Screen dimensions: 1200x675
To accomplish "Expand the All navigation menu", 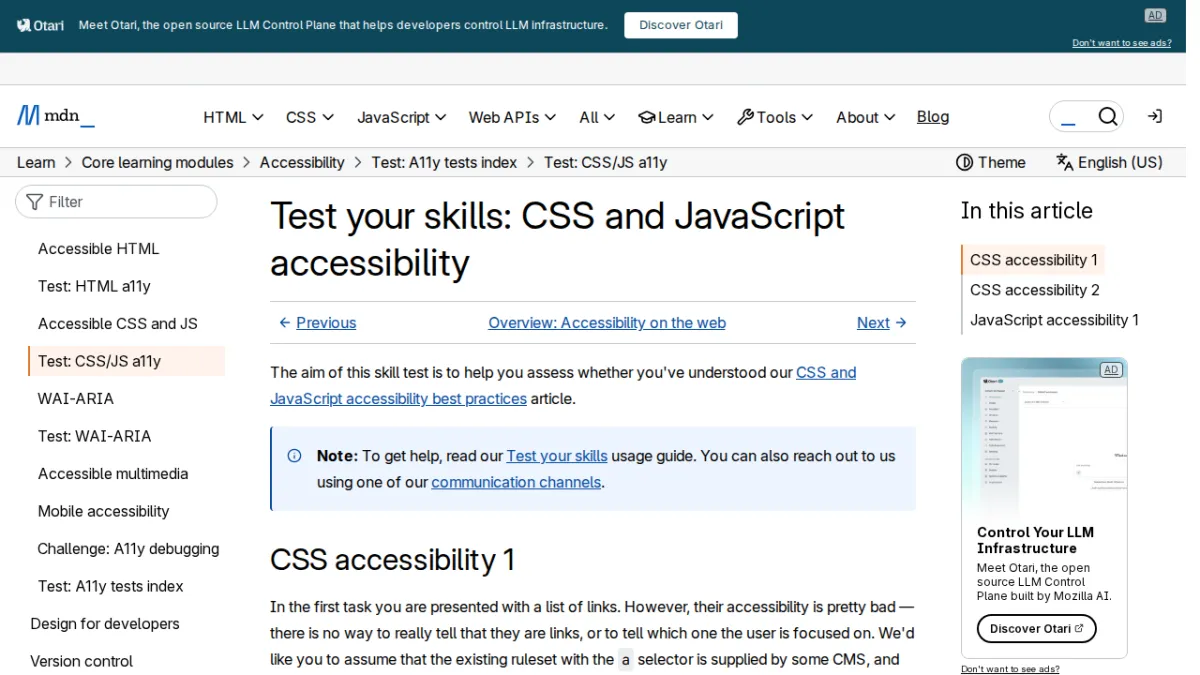I will coord(597,117).
